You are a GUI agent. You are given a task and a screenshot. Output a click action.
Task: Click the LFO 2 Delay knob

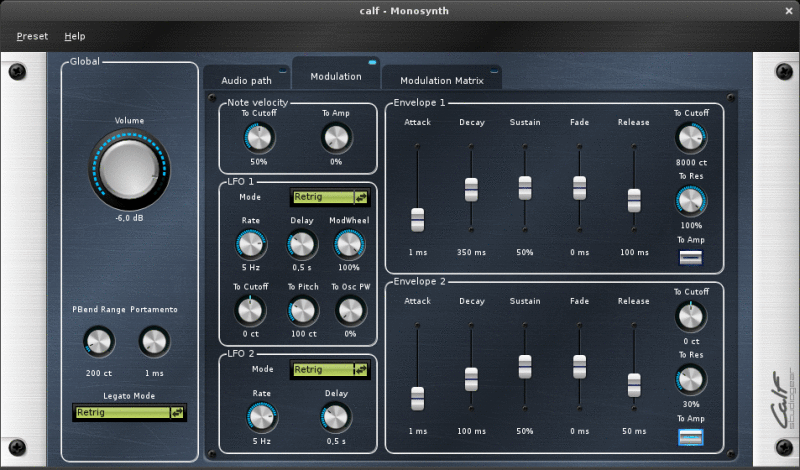[x=336, y=417]
